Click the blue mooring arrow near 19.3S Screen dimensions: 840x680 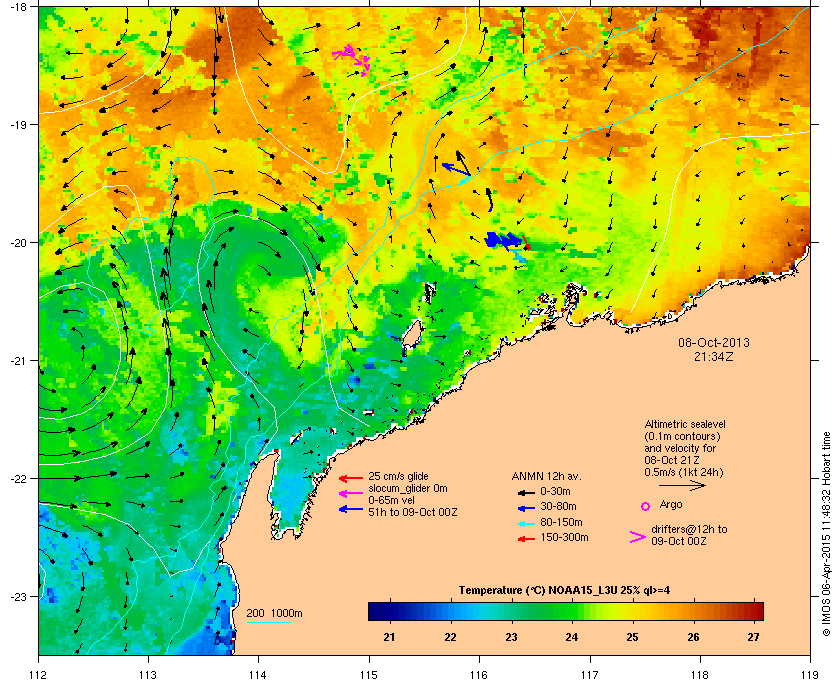coord(456,169)
